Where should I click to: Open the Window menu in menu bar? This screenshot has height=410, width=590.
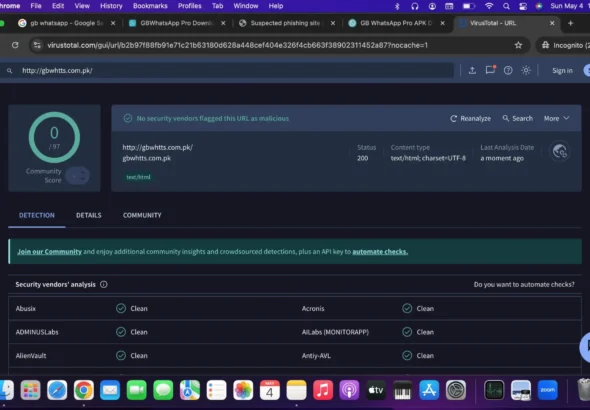click(246, 6)
